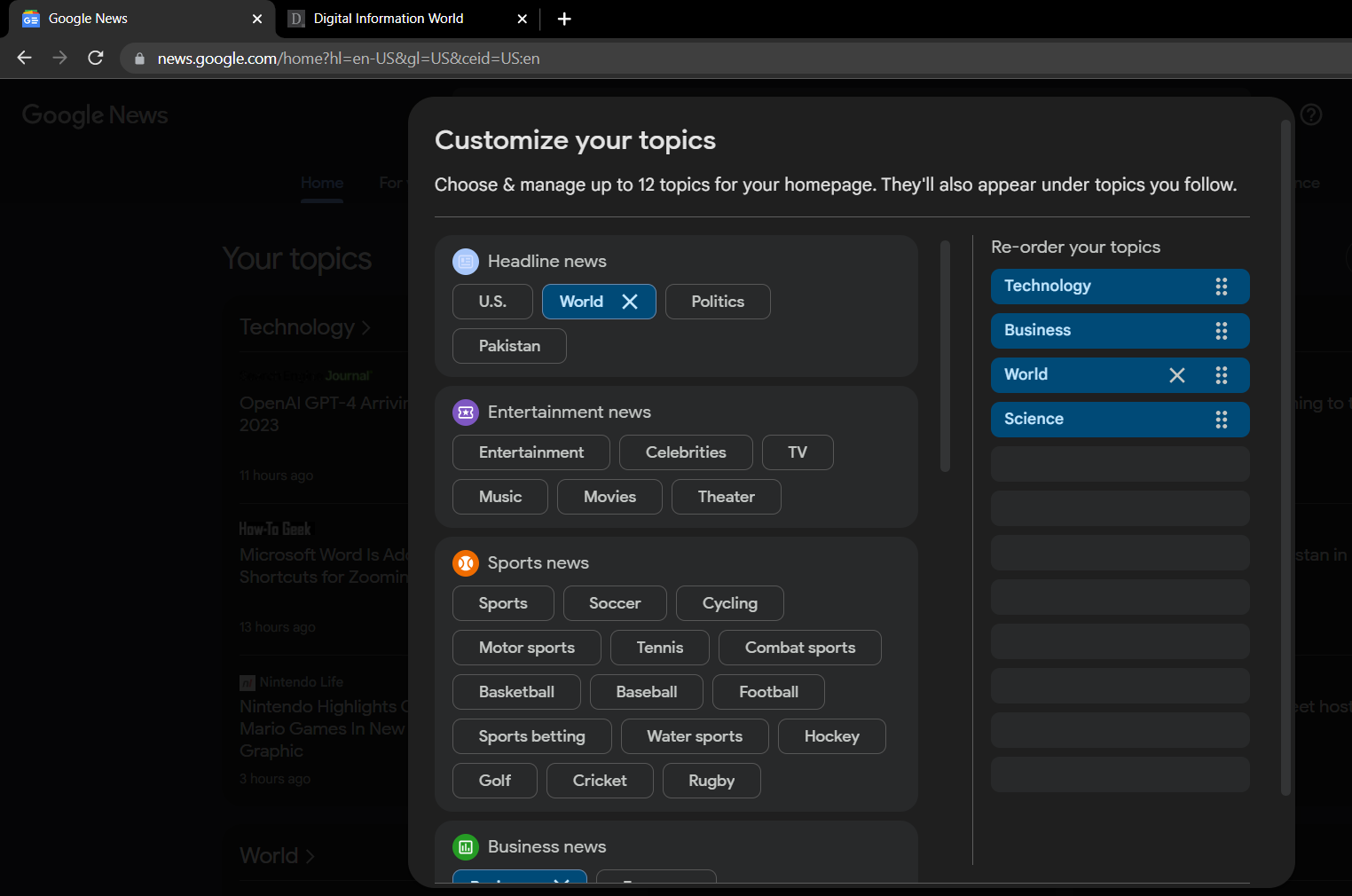Reload the page with the refresh icon
Viewport: 1352px width, 896px height.
96,59
